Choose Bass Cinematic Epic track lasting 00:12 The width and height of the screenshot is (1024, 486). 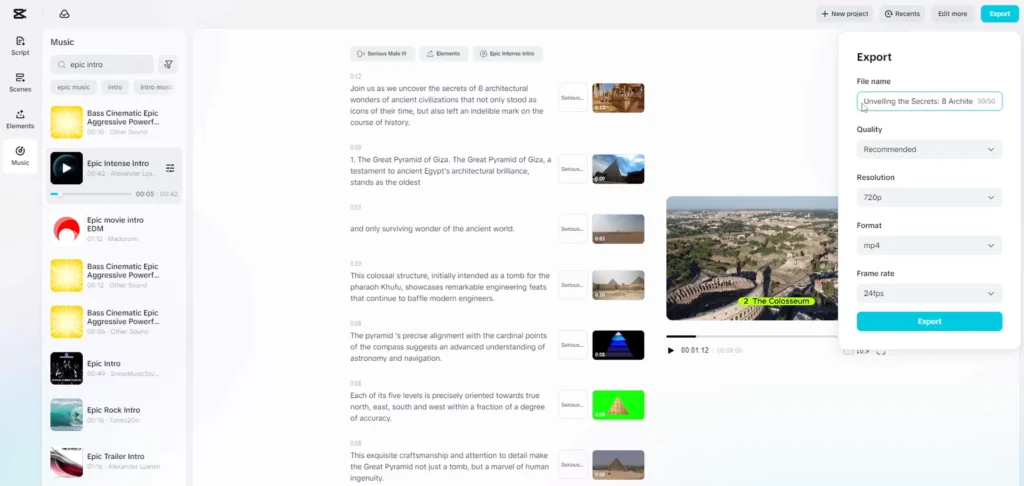[114, 276]
